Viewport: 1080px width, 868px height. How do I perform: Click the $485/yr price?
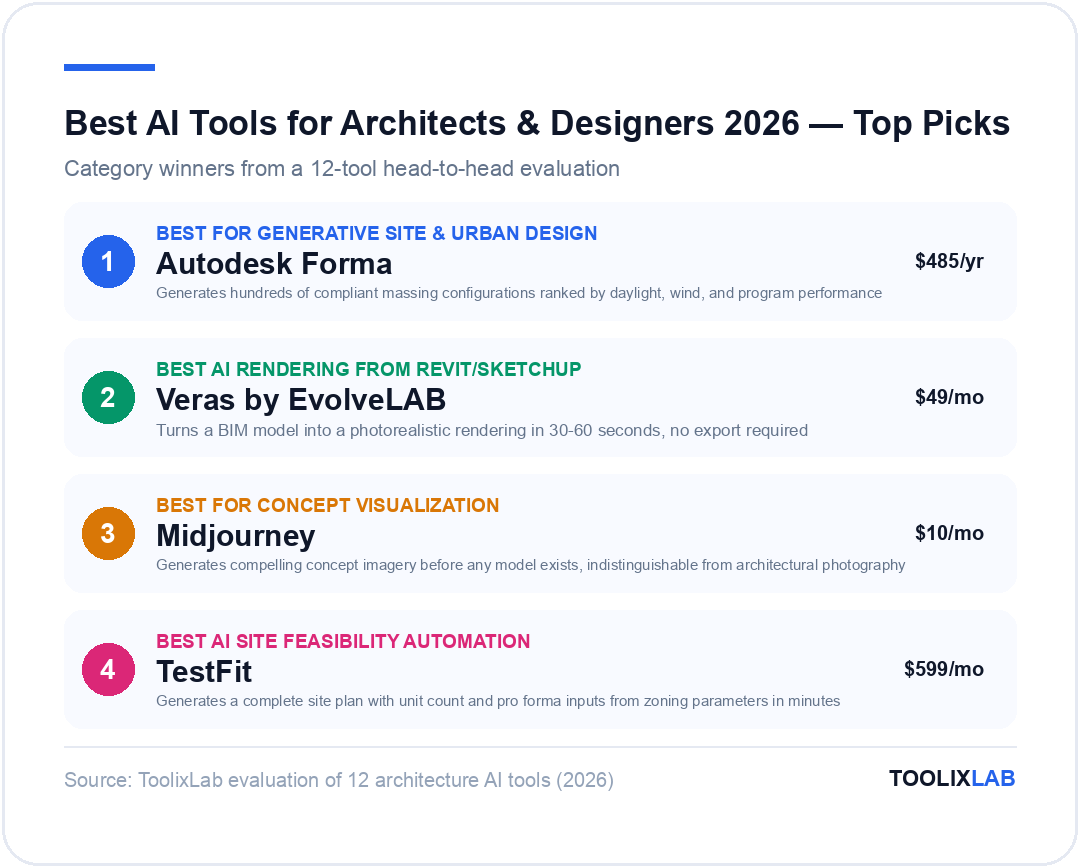pyautogui.click(x=949, y=261)
